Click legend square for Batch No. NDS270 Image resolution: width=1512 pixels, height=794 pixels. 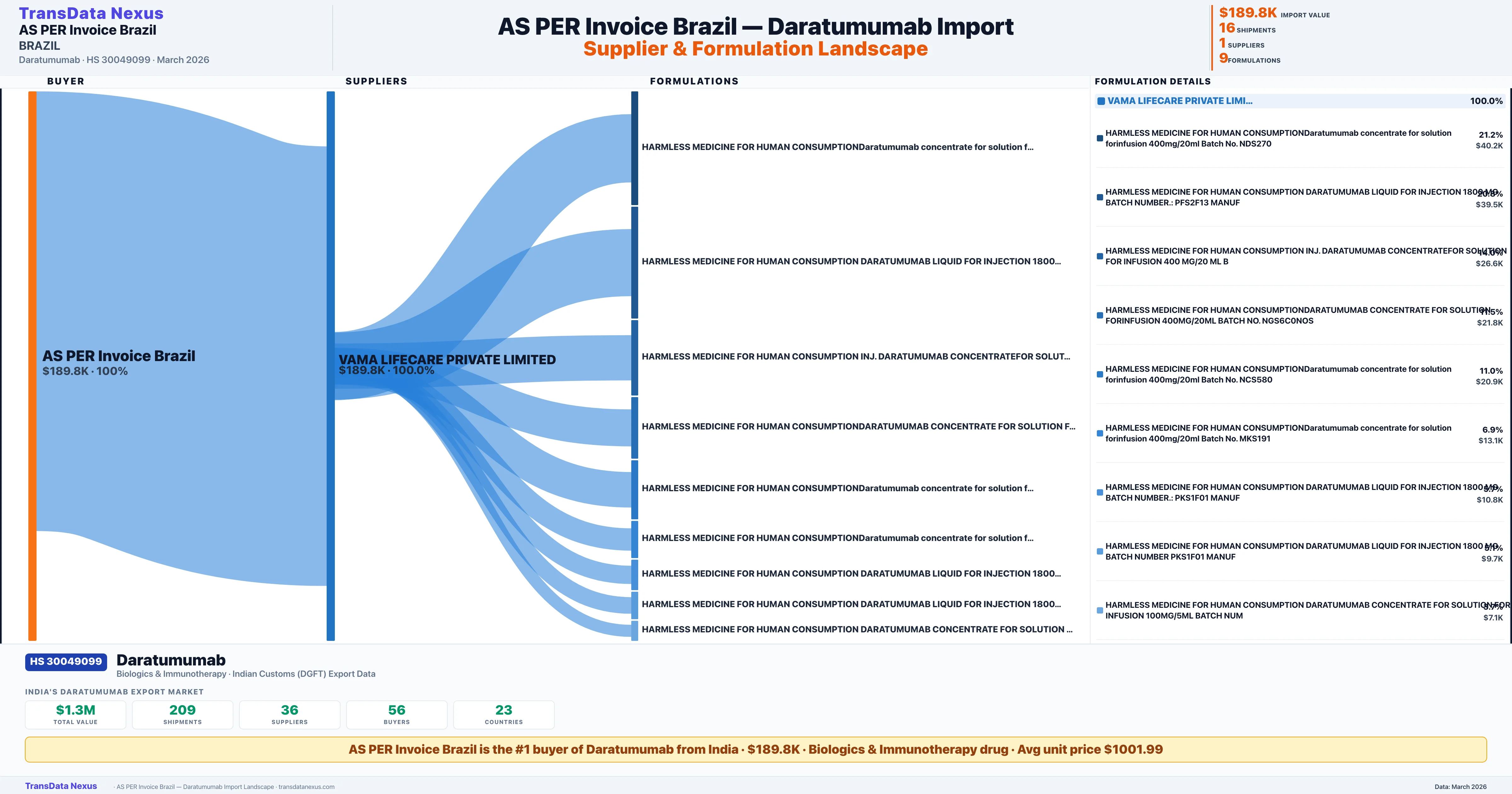[x=1099, y=139]
